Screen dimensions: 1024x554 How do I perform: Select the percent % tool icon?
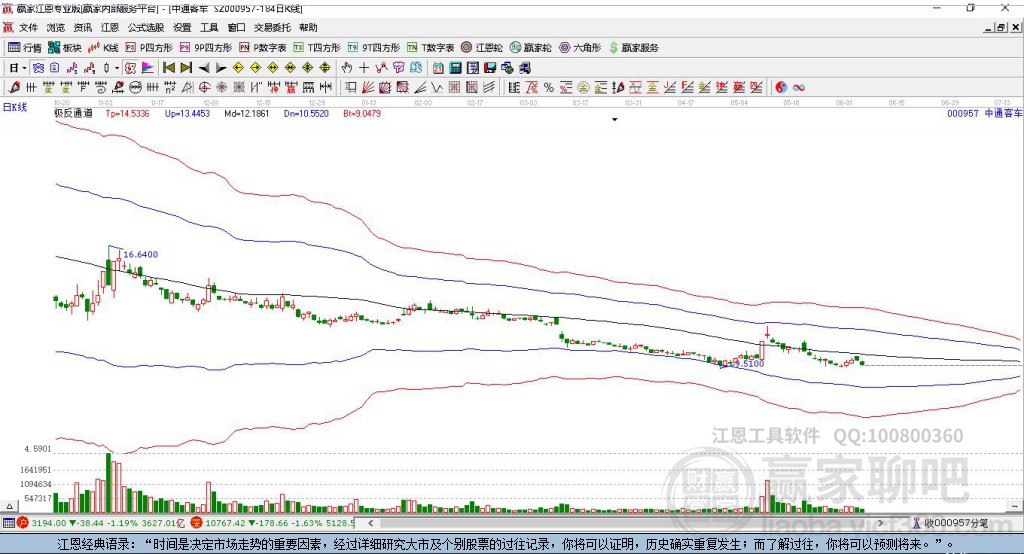[549, 88]
